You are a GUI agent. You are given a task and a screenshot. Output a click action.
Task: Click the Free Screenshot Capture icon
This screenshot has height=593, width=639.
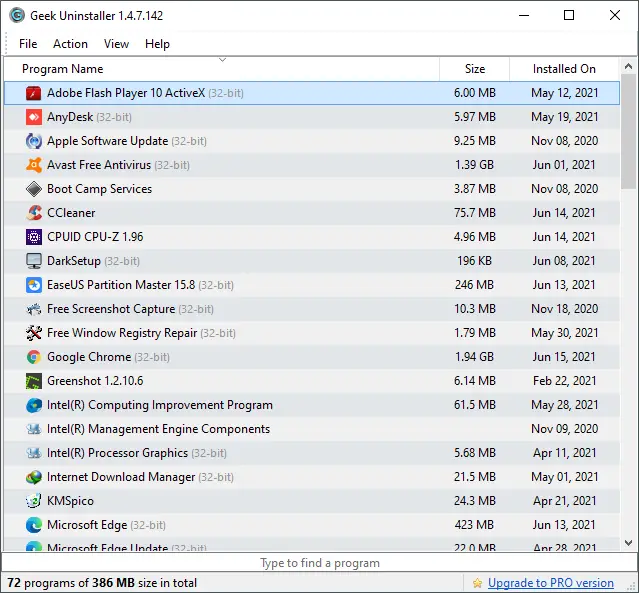tap(33, 309)
